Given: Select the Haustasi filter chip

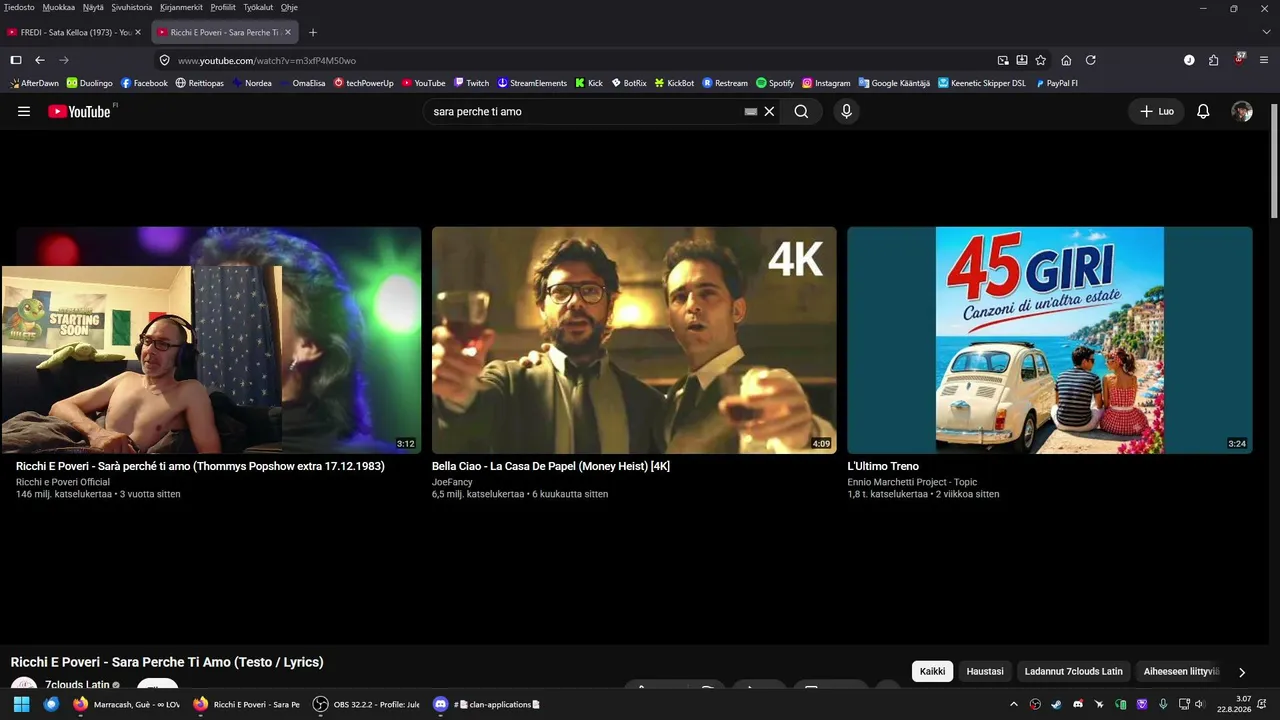Looking at the screenshot, I should point(985,672).
